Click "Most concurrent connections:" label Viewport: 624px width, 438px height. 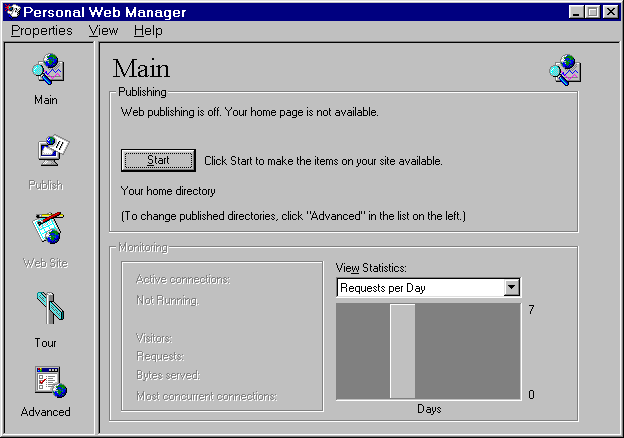207,396
